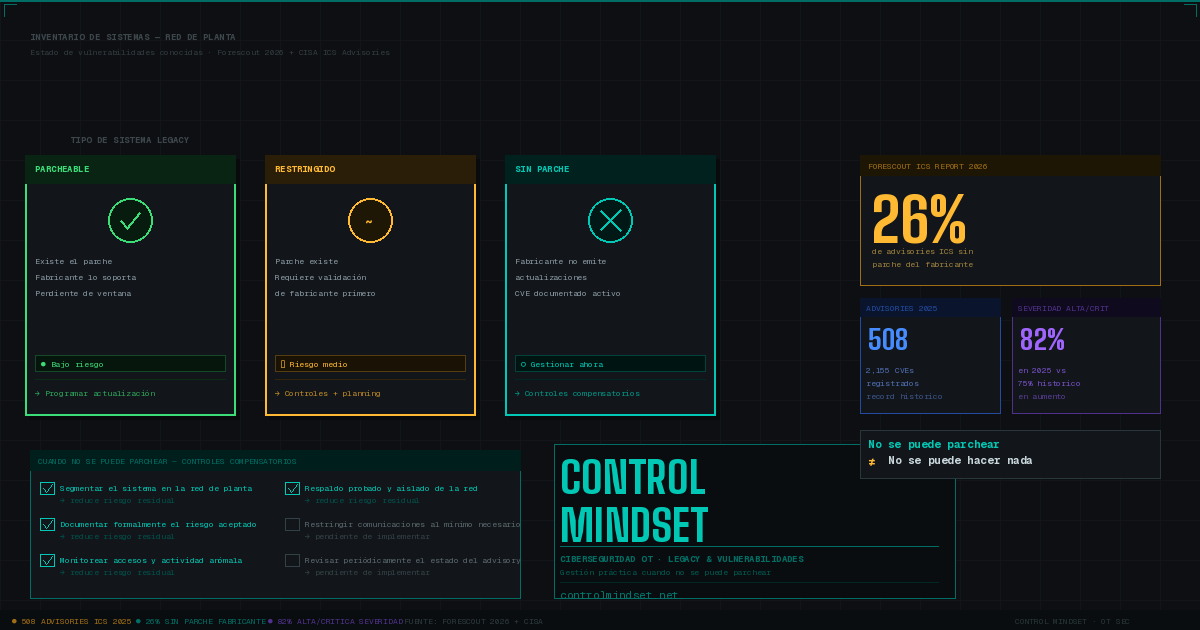Click the not-equal symbol before 'No se puede hacer nada'

pos(872,461)
